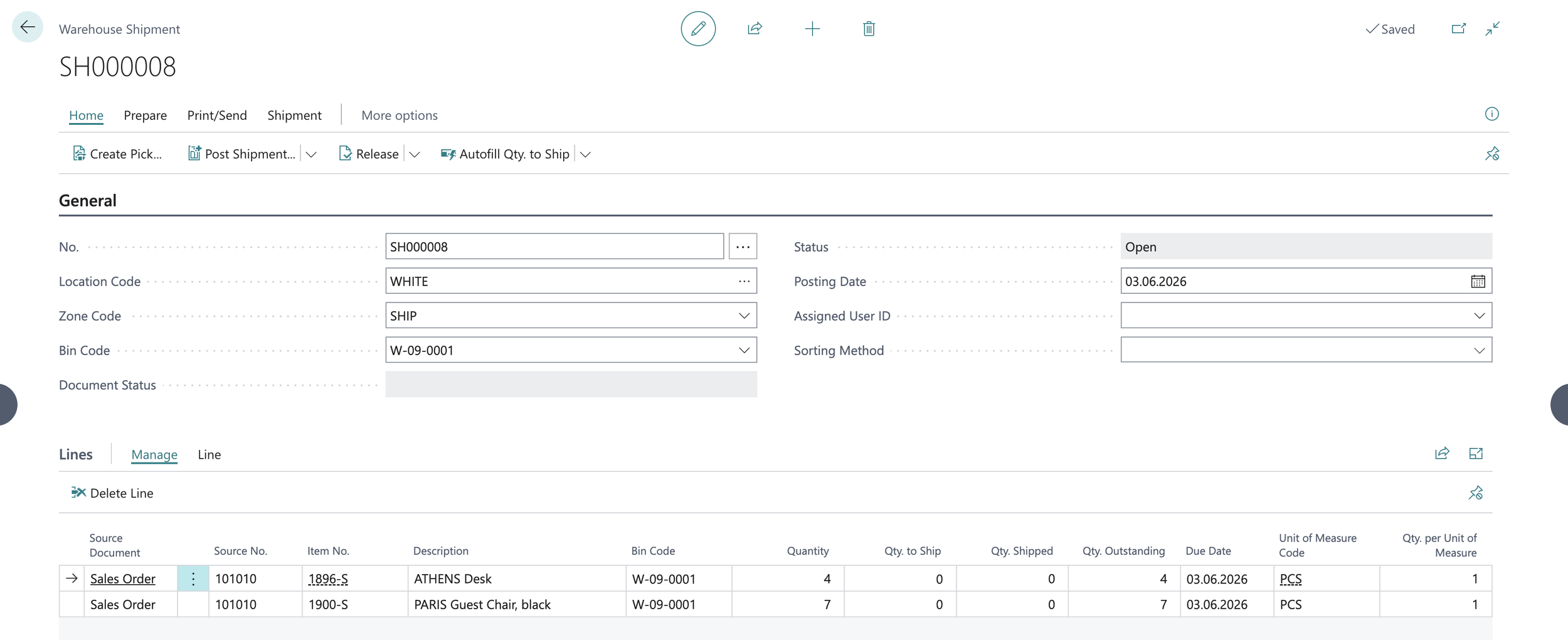Click the Delete Line action
Viewport: 1568px width, 640px height.
(x=112, y=493)
